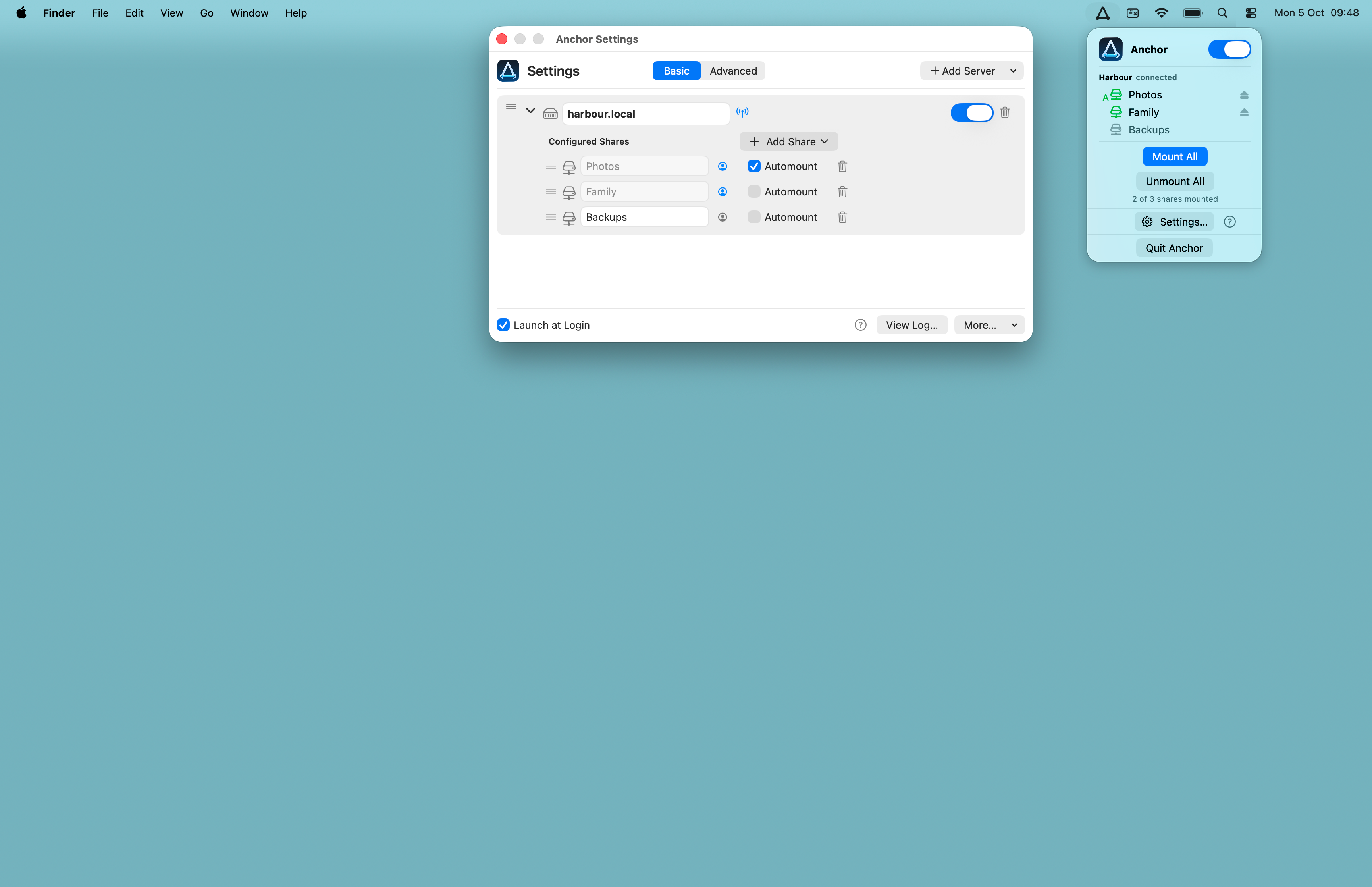Open the Add Share dropdown
This screenshot has height=887, width=1372.
tap(788, 142)
